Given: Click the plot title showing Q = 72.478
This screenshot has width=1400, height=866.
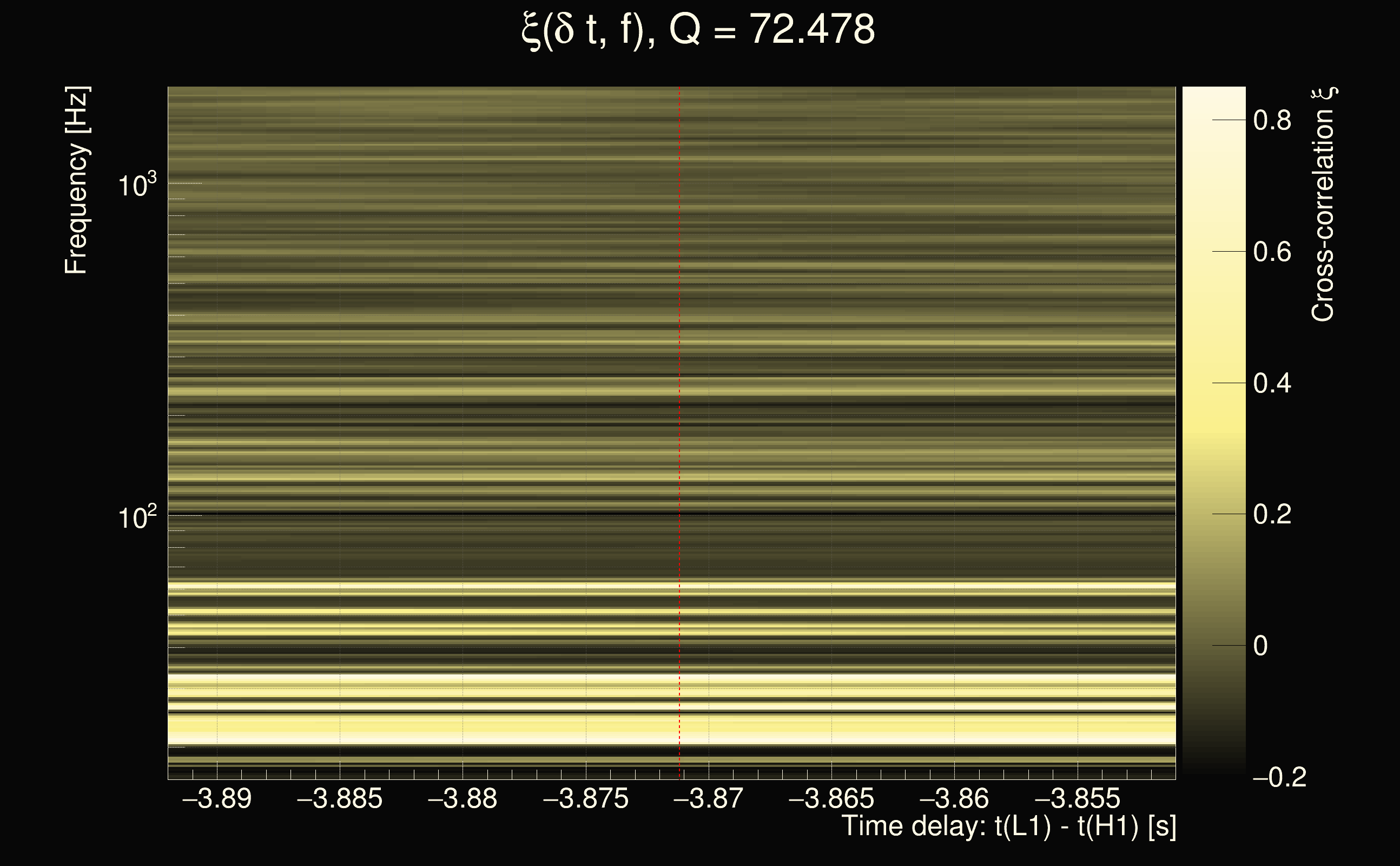Looking at the screenshot, I should [698, 30].
